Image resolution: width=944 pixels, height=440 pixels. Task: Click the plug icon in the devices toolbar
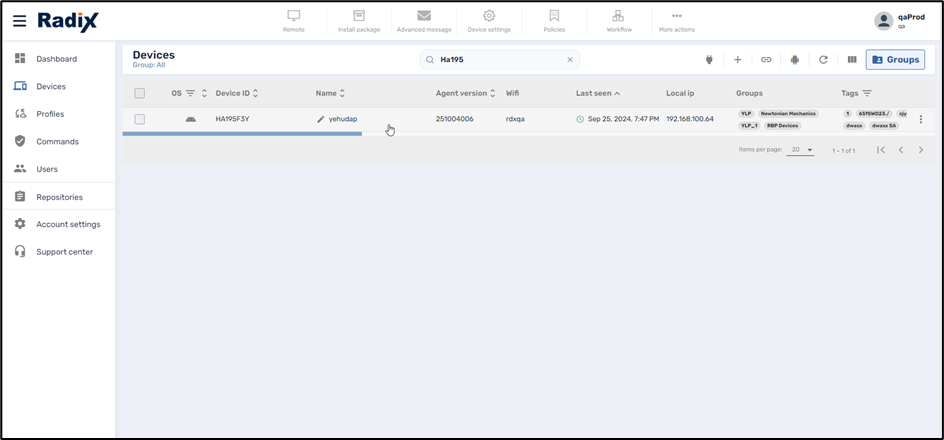point(709,60)
